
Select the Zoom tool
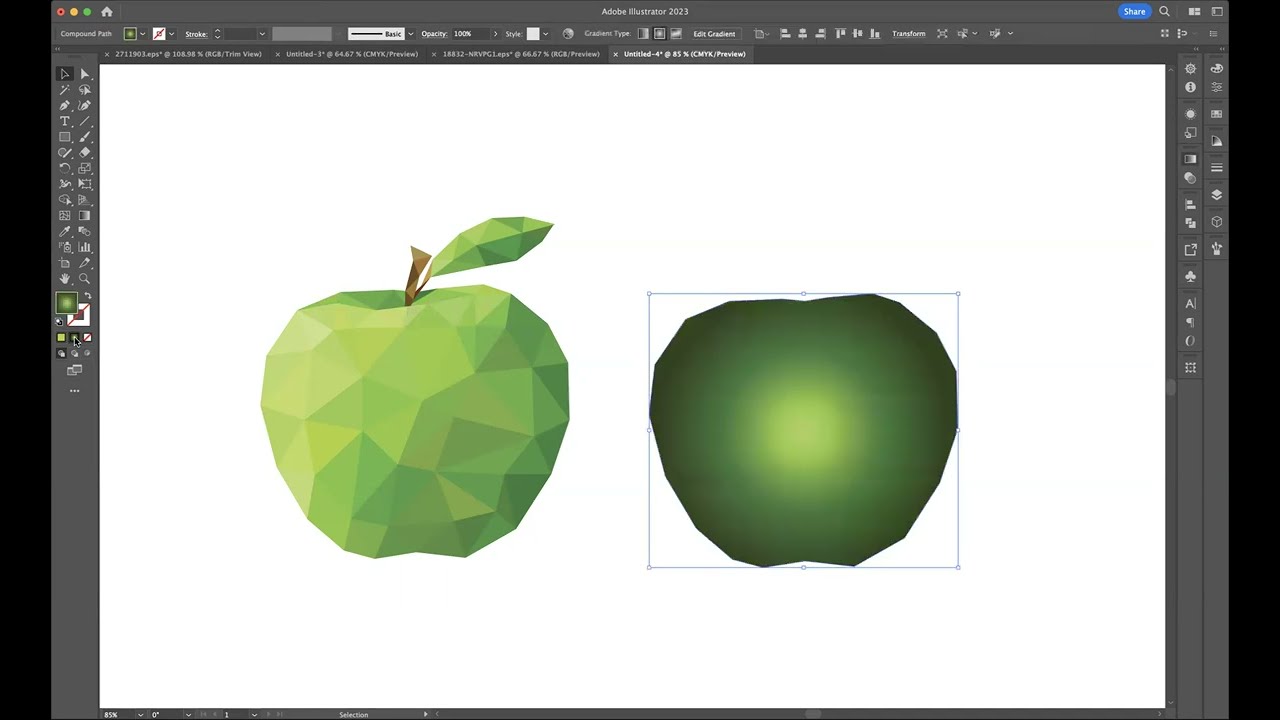[84, 279]
